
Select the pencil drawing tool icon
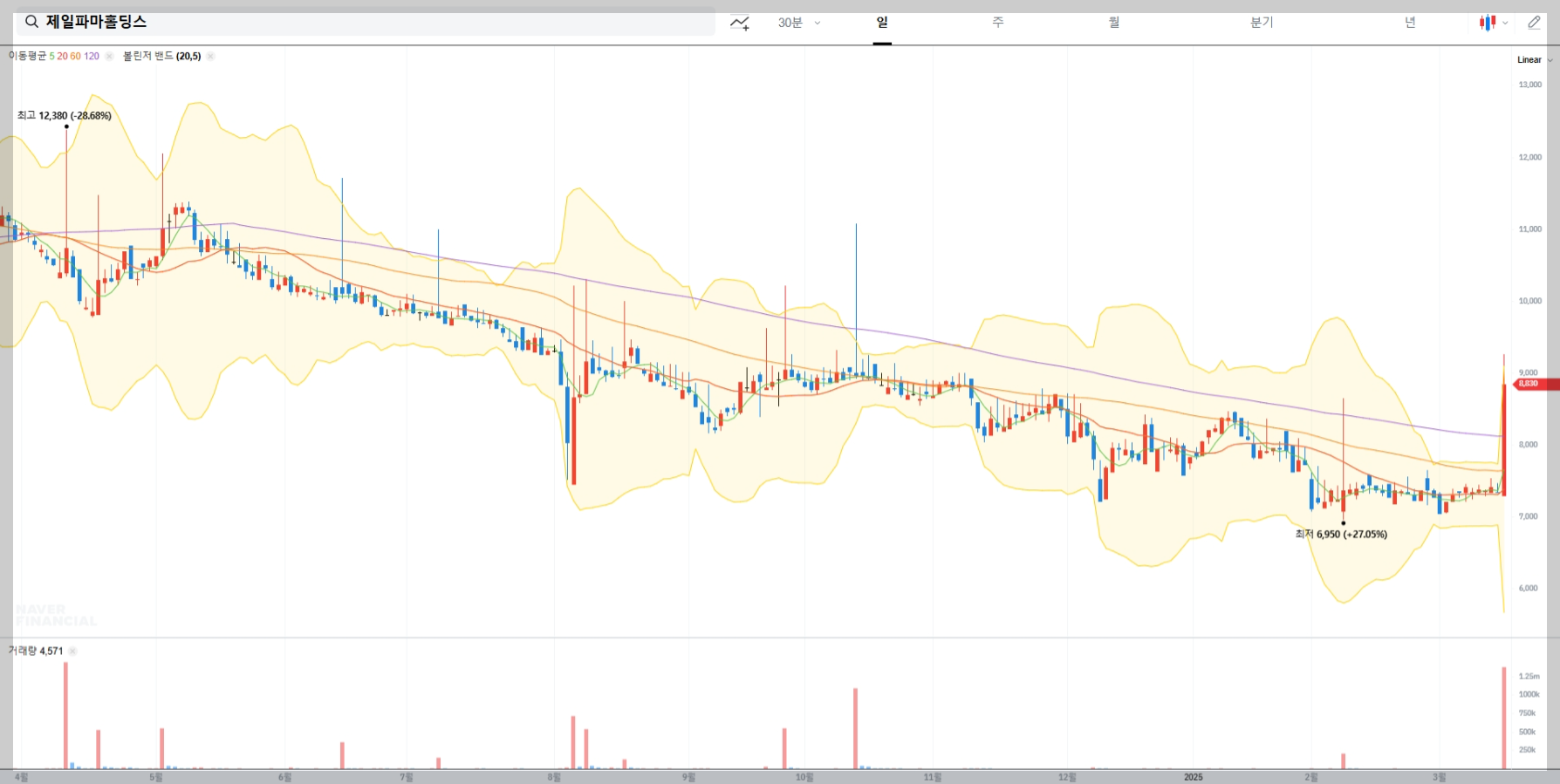[1534, 23]
